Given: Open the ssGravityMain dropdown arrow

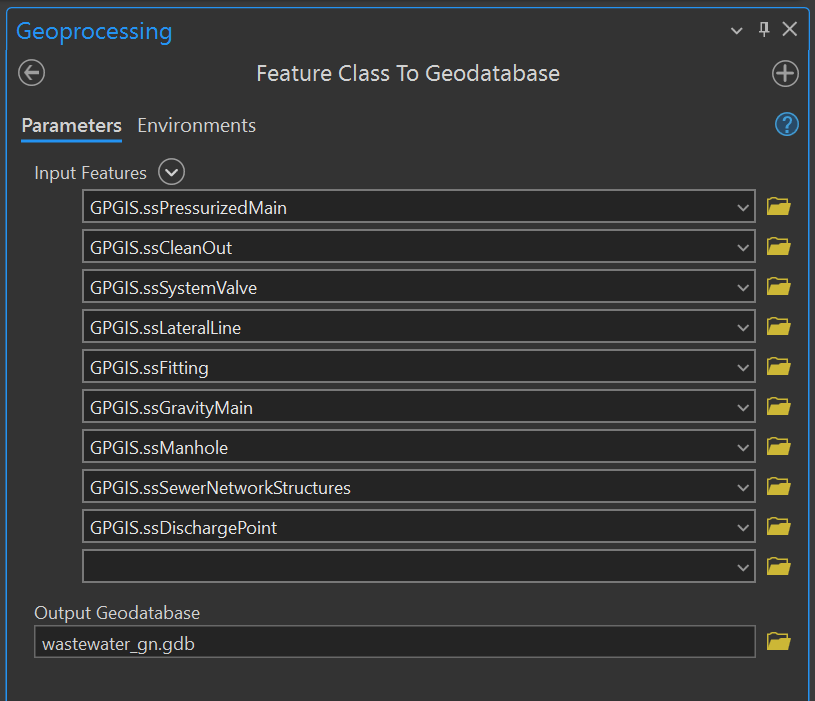Looking at the screenshot, I should point(742,408).
